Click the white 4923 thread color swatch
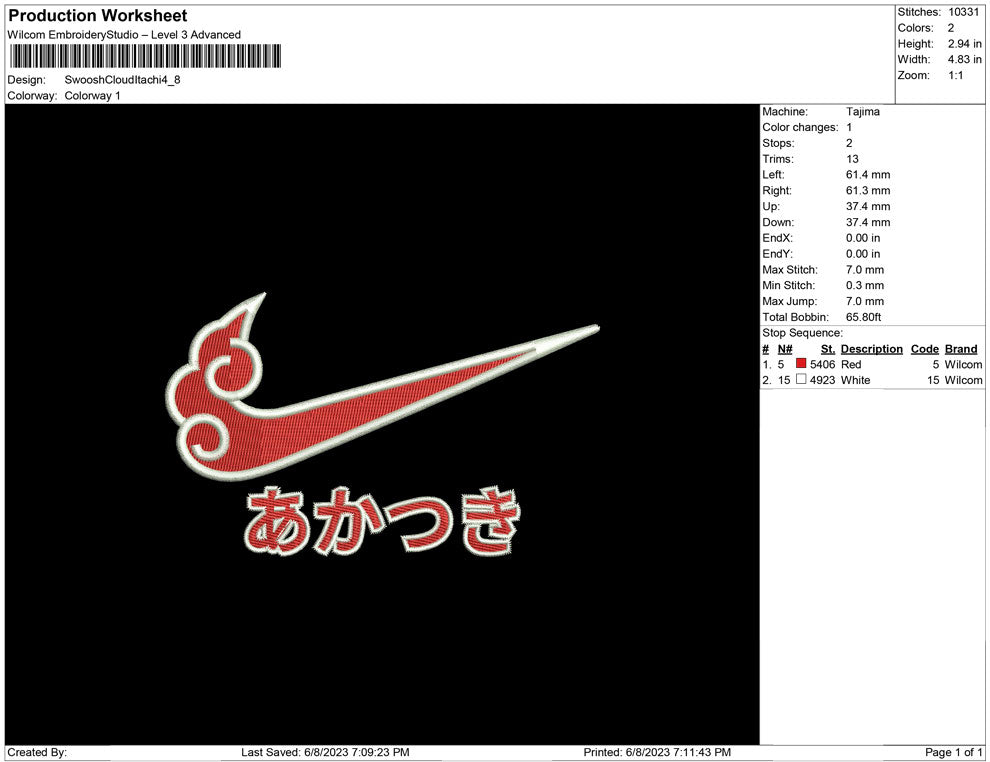The width and height of the screenshot is (990, 762). (x=801, y=381)
